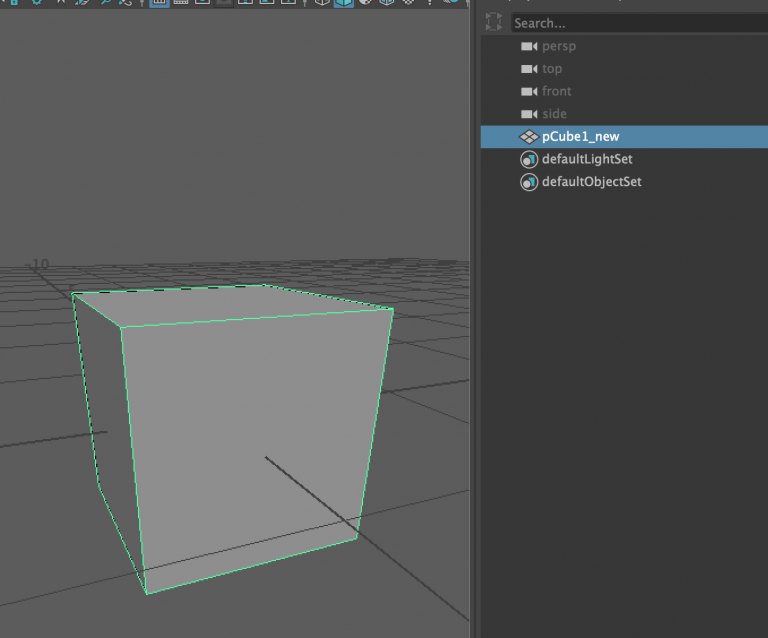The image size is (768, 638).
Task: Click the filter icon left of Search
Action: (x=494, y=22)
